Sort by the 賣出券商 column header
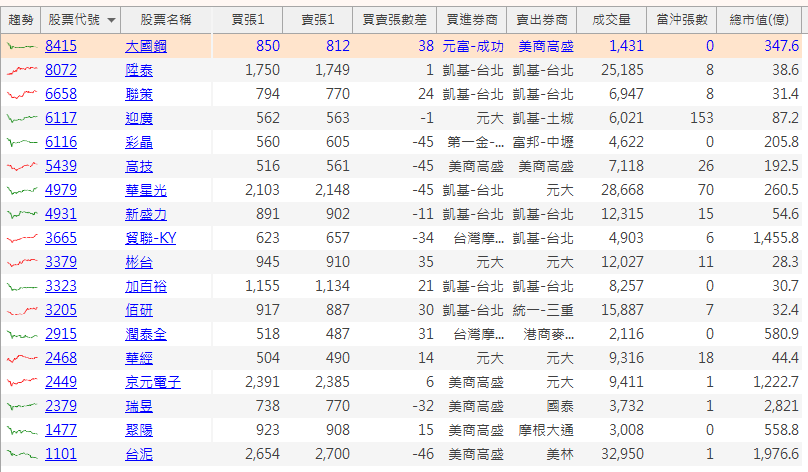This screenshot has height=472, width=808. tap(542, 20)
